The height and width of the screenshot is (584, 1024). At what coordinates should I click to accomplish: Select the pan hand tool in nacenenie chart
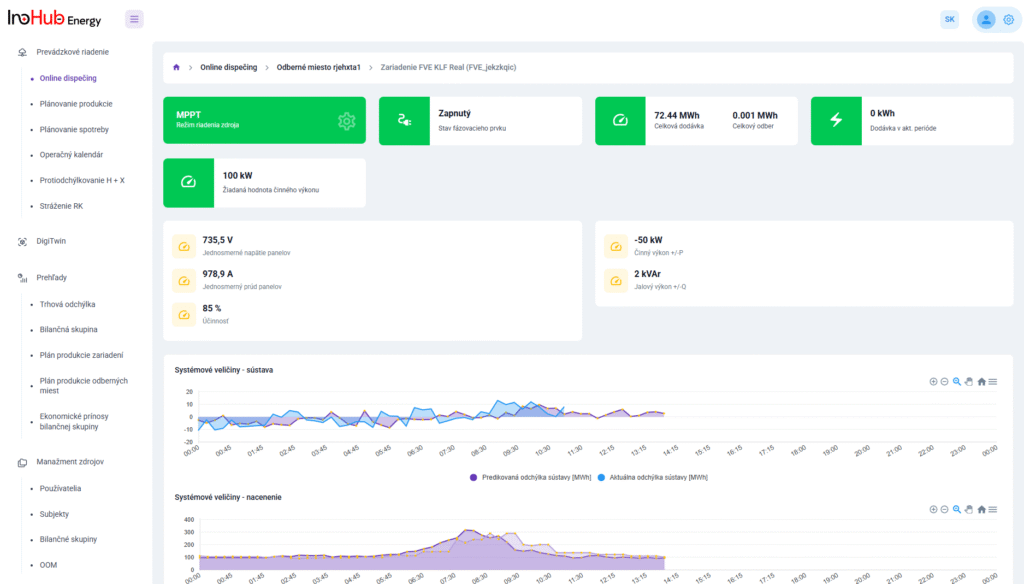tap(969, 509)
